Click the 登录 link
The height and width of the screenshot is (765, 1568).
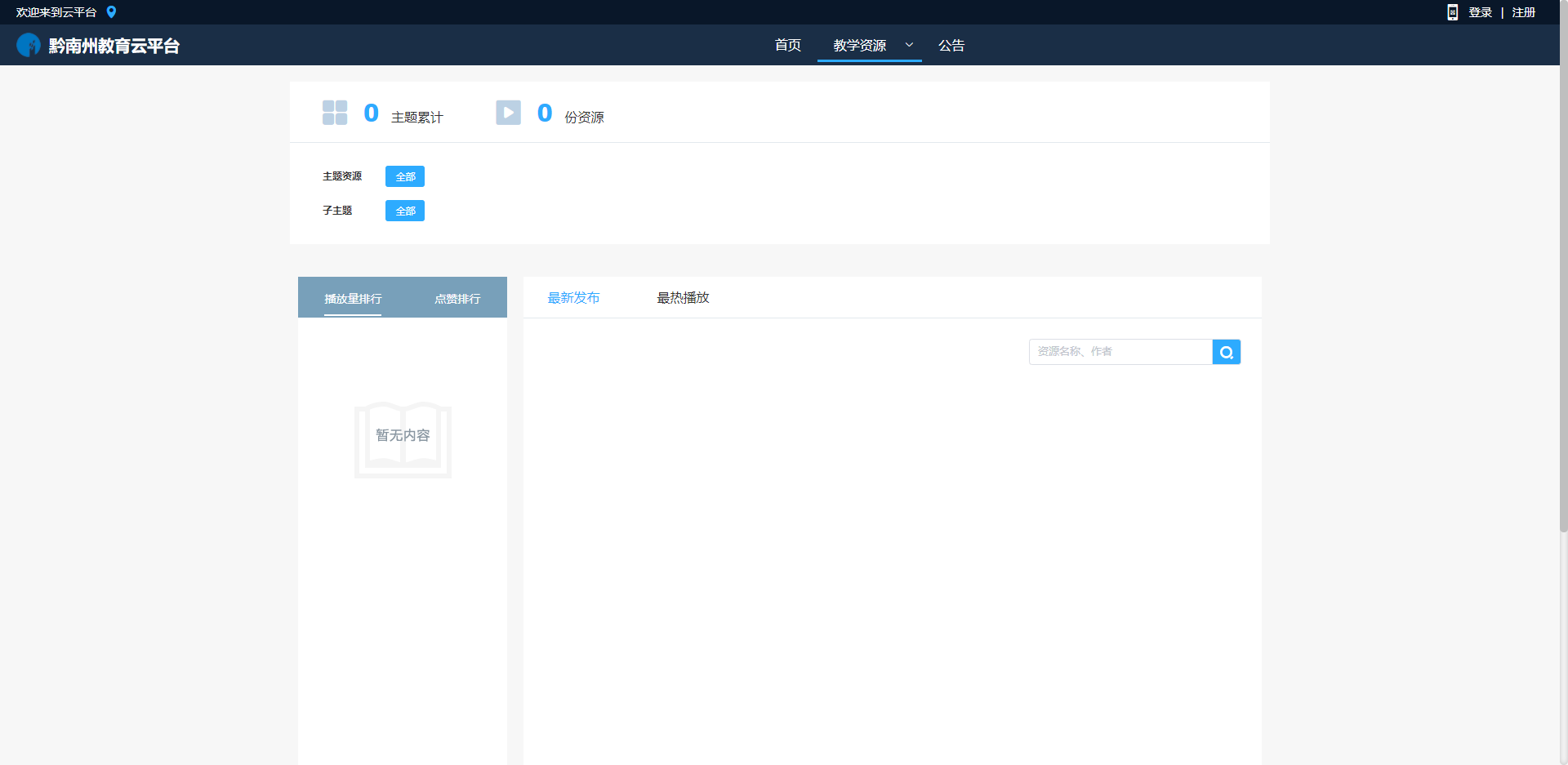pos(1481,12)
